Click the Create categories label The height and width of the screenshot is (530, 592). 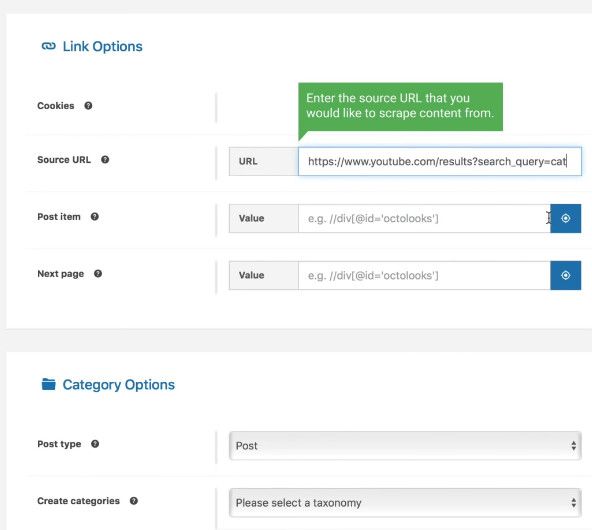click(78, 501)
